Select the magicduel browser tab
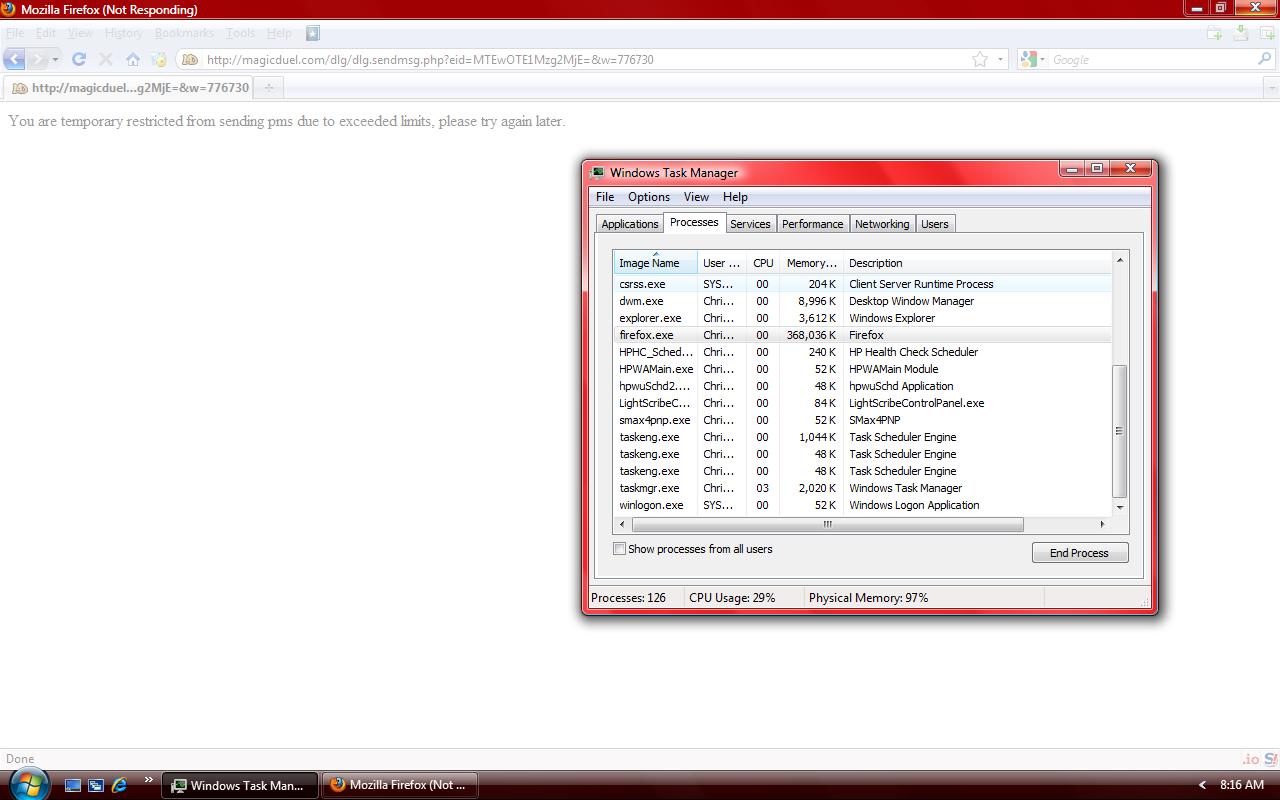The width and height of the screenshot is (1280, 800). [x=128, y=88]
